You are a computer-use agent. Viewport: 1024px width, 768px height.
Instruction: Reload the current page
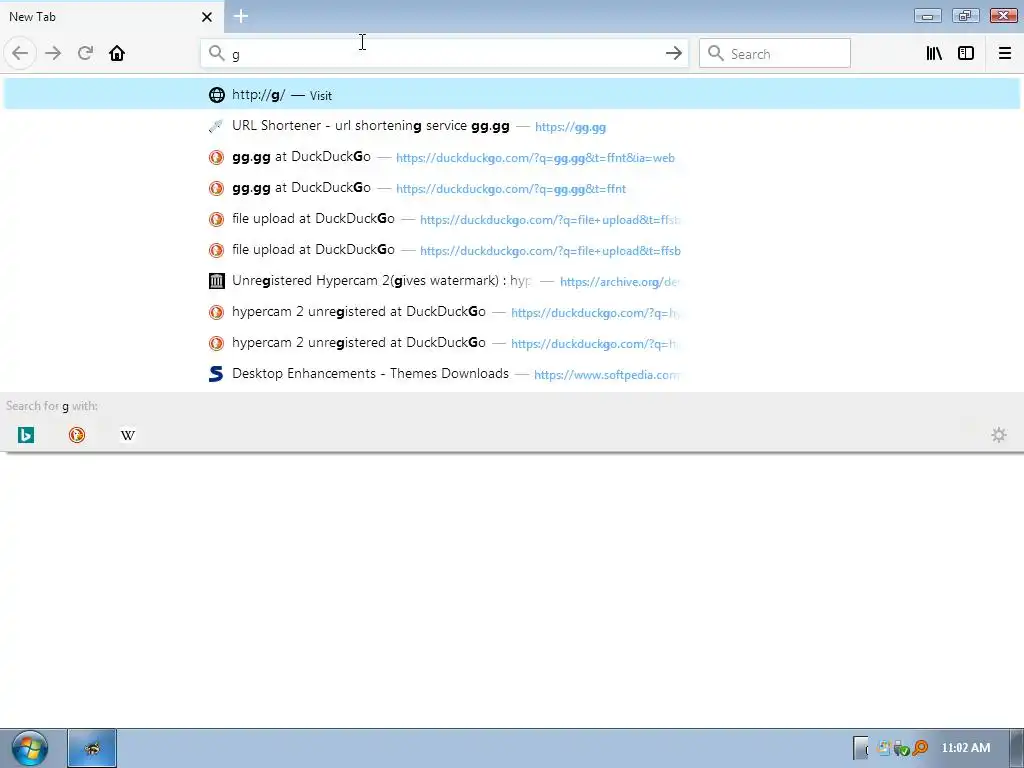click(85, 53)
